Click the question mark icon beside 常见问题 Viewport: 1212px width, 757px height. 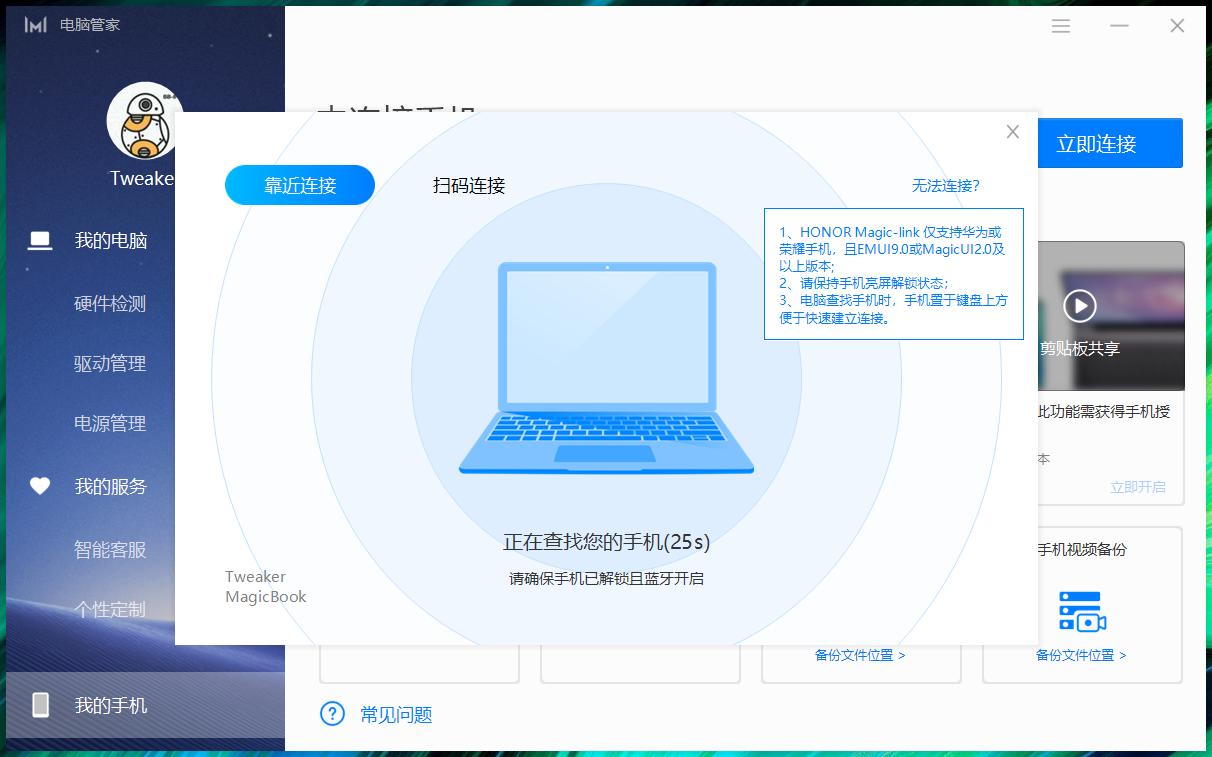coord(333,714)
